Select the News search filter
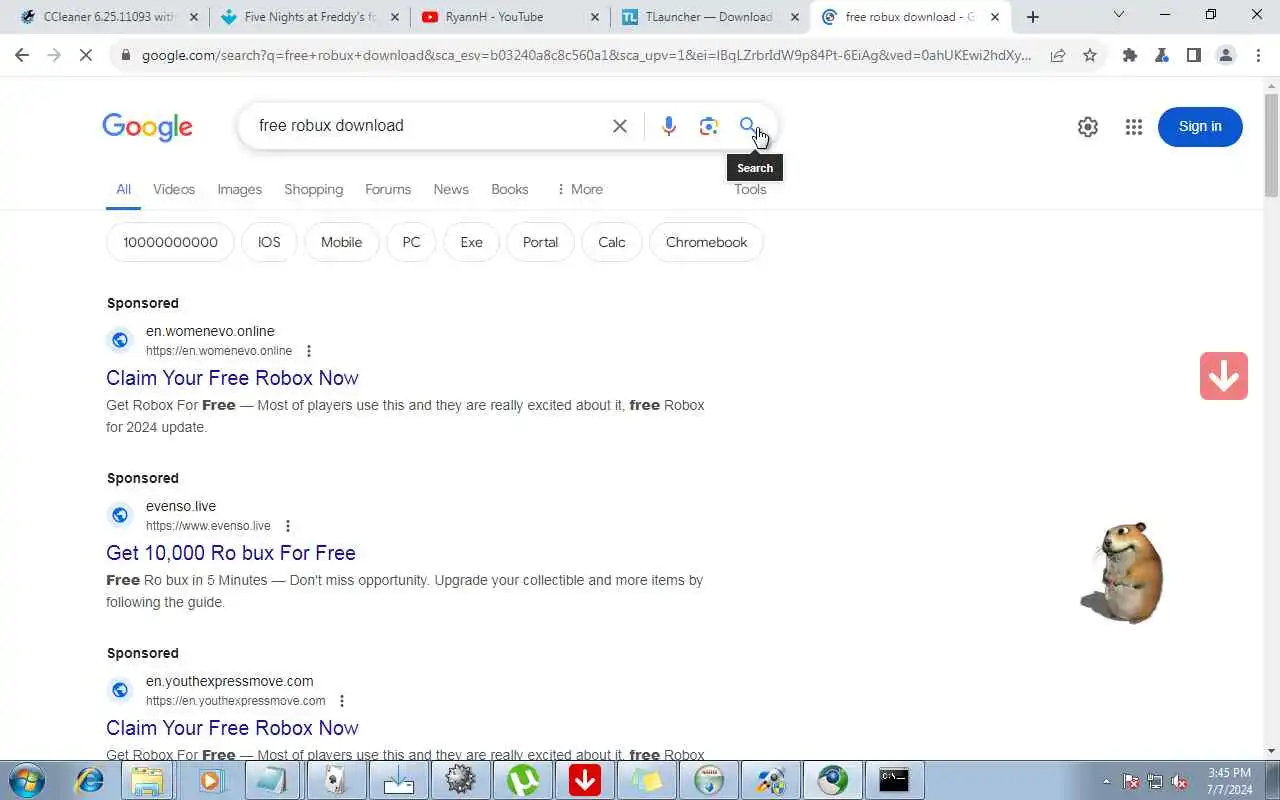Screen dimensions: 1280x800 pos(451,189)
